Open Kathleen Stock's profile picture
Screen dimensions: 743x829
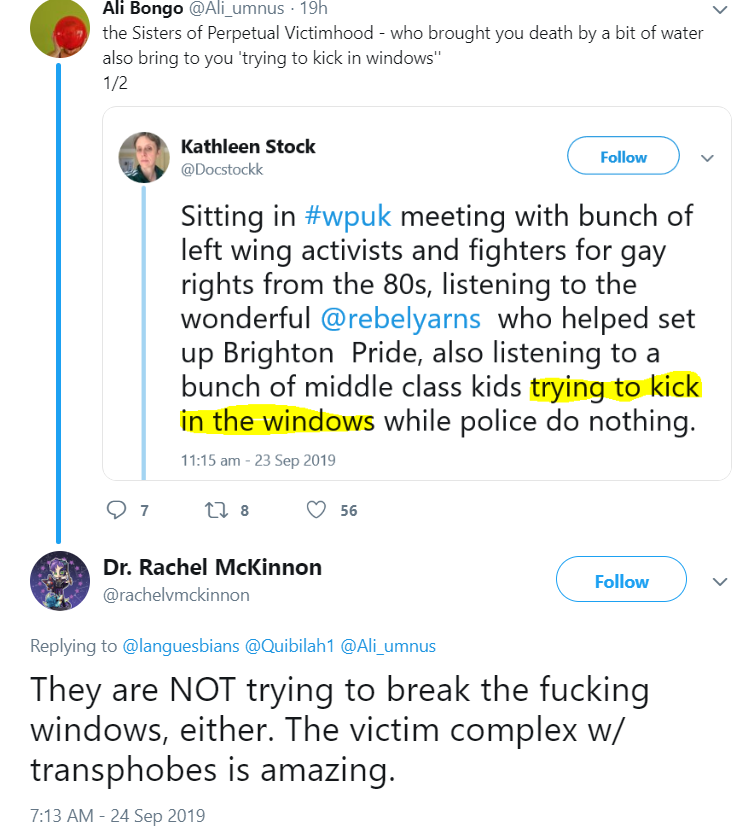click(144, 158)
